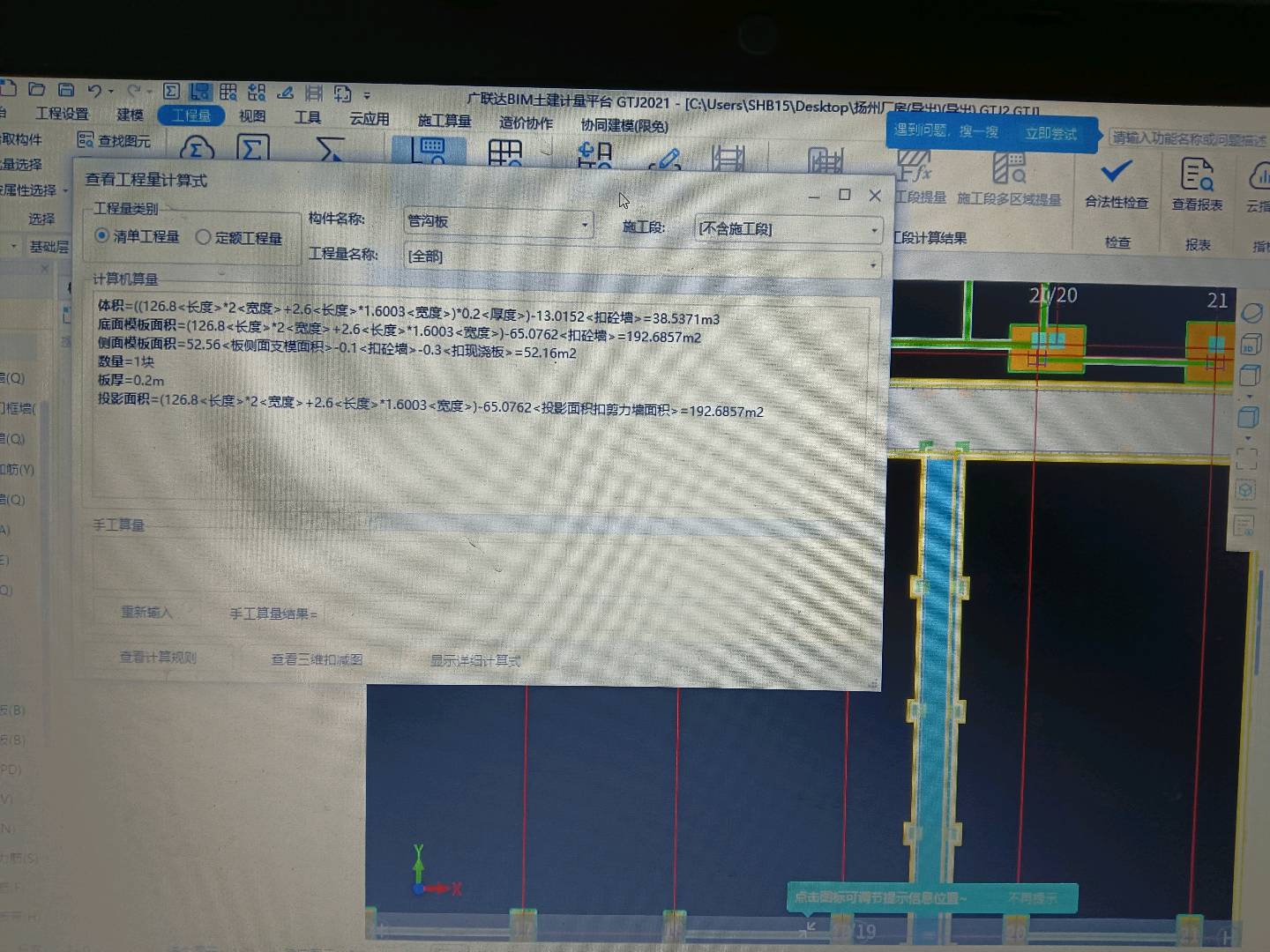This screenshot has height=952, width=1270.
Task: Open the 工具 ribbon tab
Action: (x=308, y=116)
